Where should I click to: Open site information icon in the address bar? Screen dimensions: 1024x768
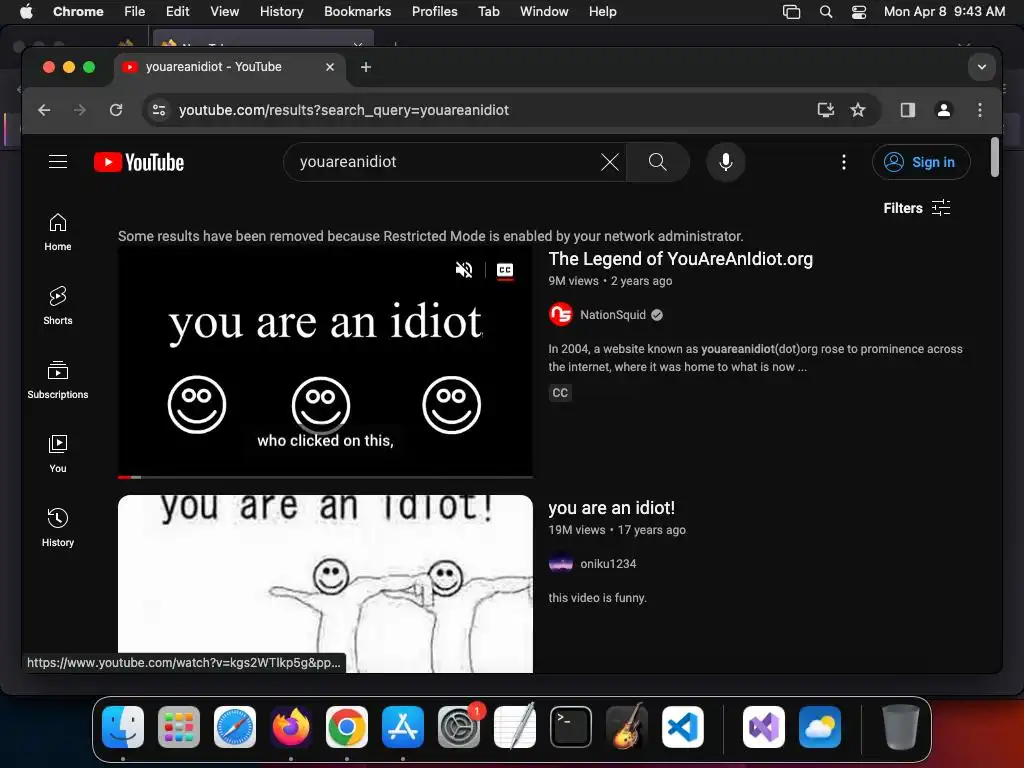[x=159, y=110]
